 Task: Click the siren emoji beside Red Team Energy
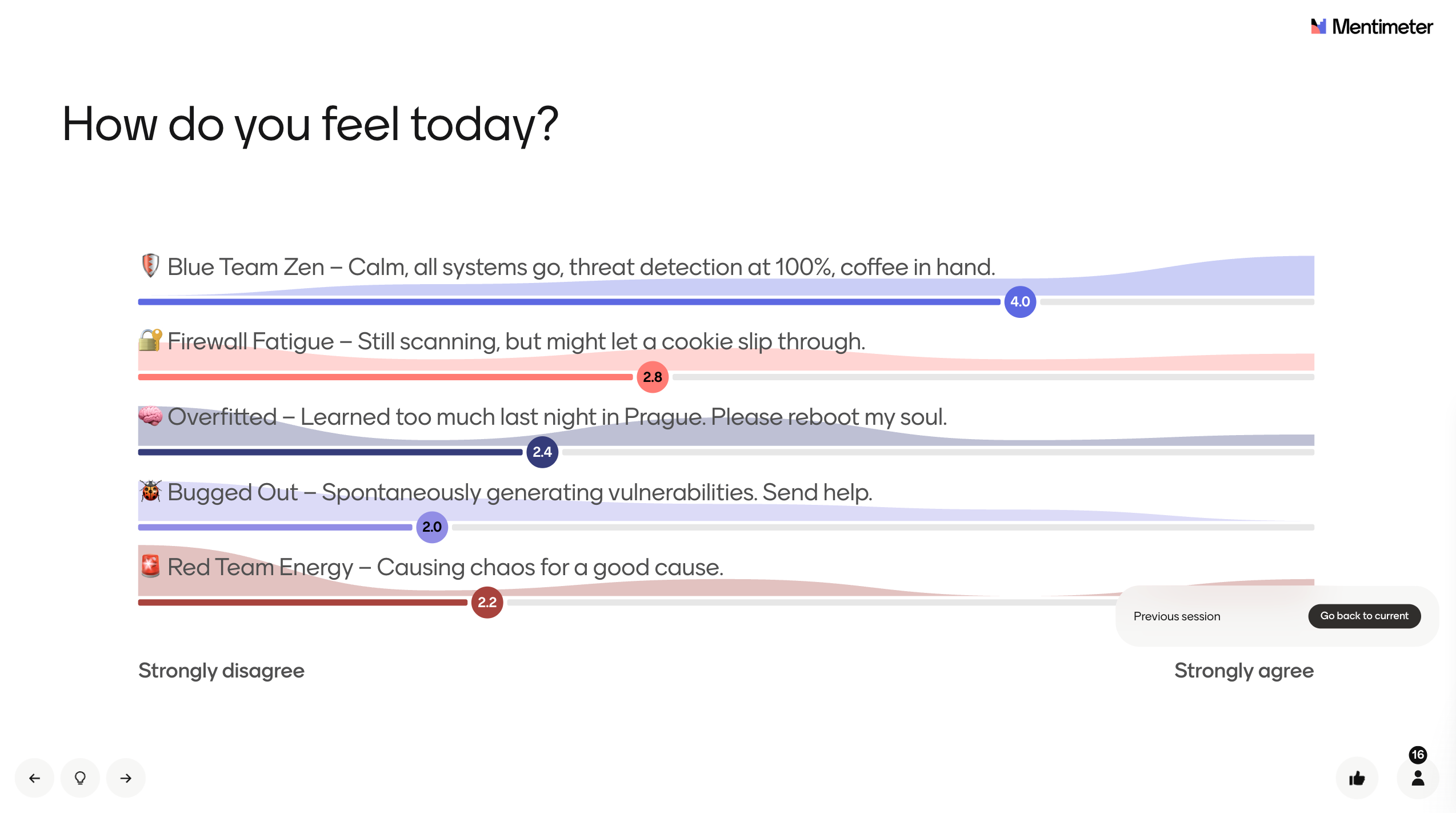point(150,566)
